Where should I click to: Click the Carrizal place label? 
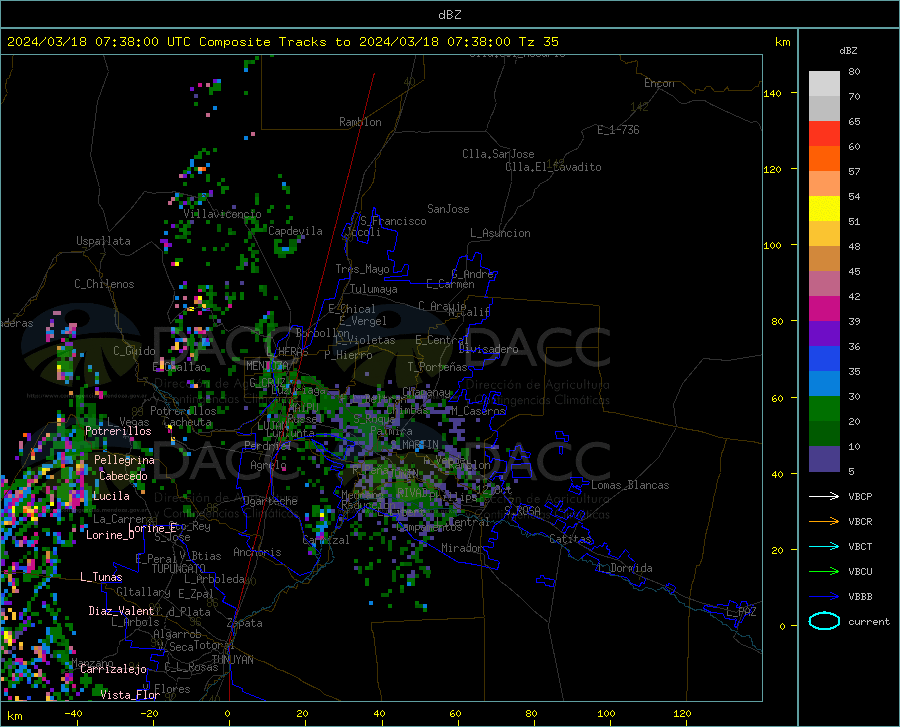click(325, 540)
